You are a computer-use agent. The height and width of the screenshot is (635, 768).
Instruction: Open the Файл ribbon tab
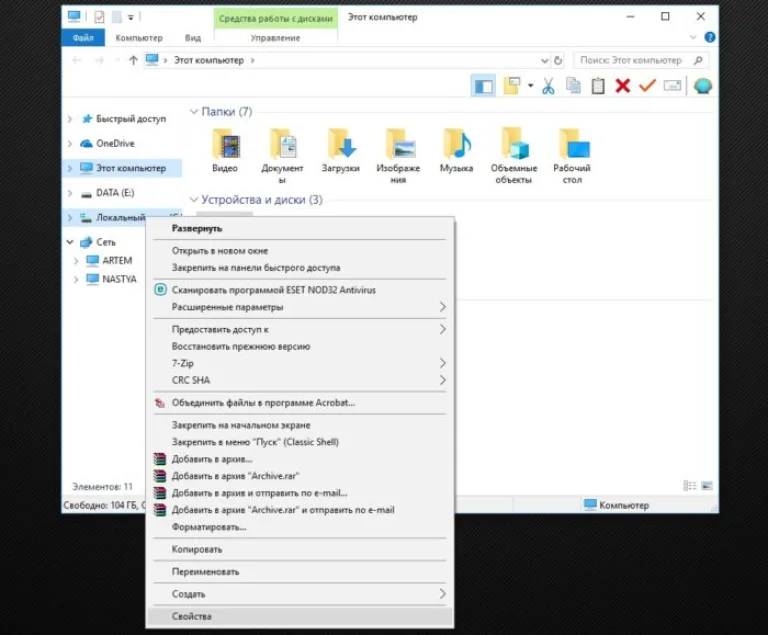pos(83,38)
